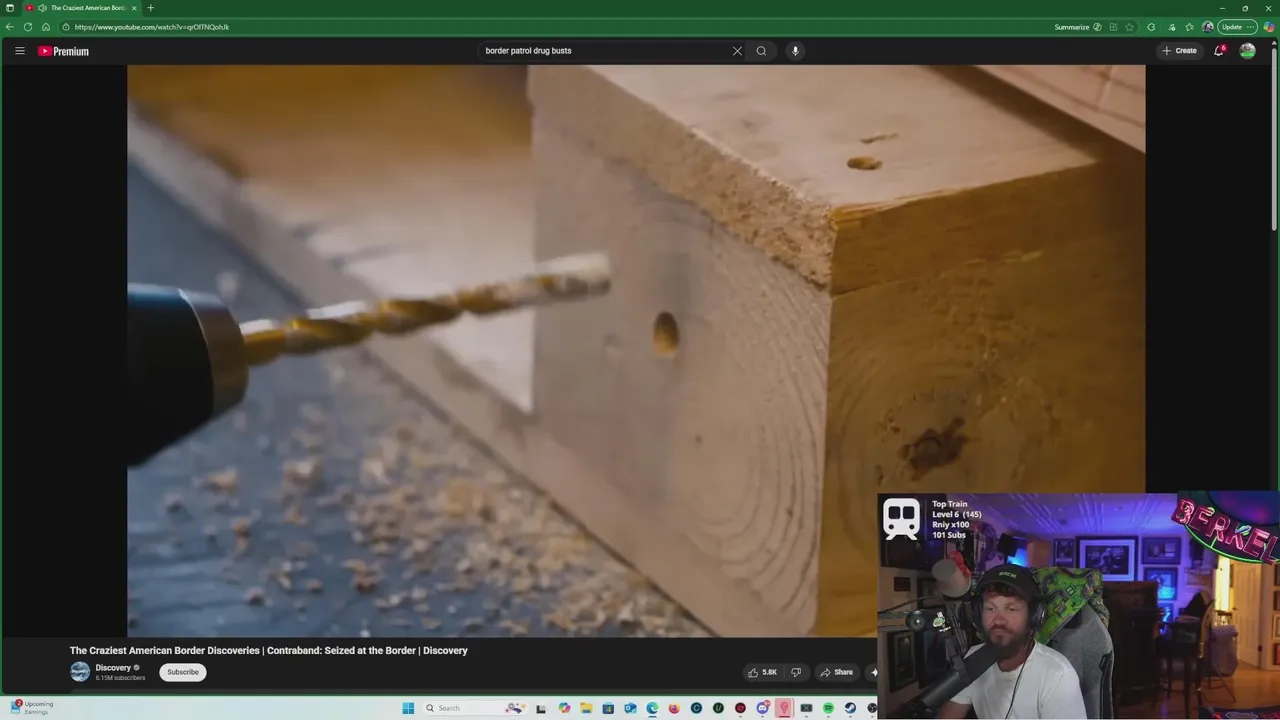
Task: Like the video showing 5.8K
Action: [762, 672]
